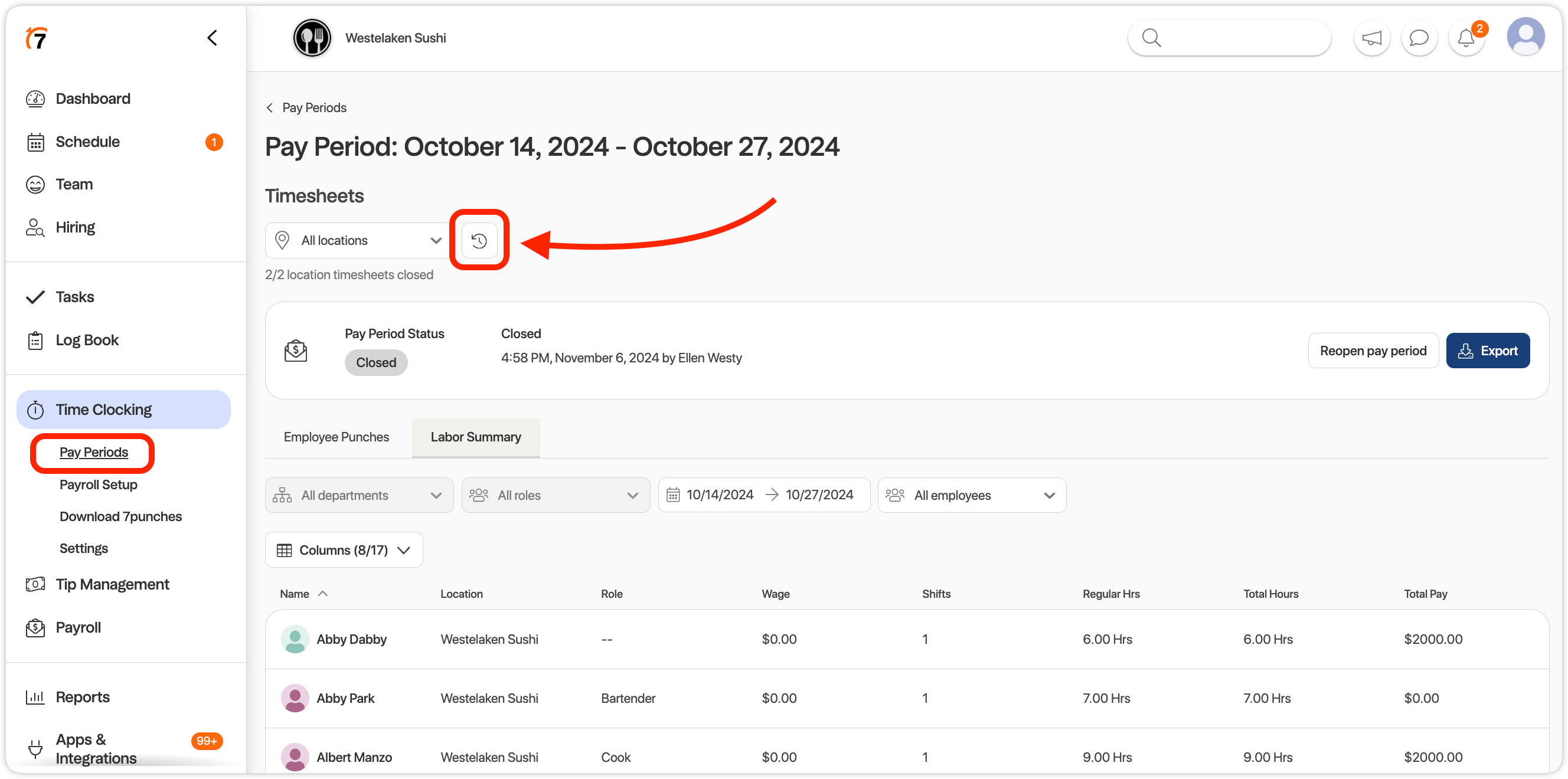The image size is (1568, 779).
Task: Click the search magnifier icon
Action: coord(1151,38)
